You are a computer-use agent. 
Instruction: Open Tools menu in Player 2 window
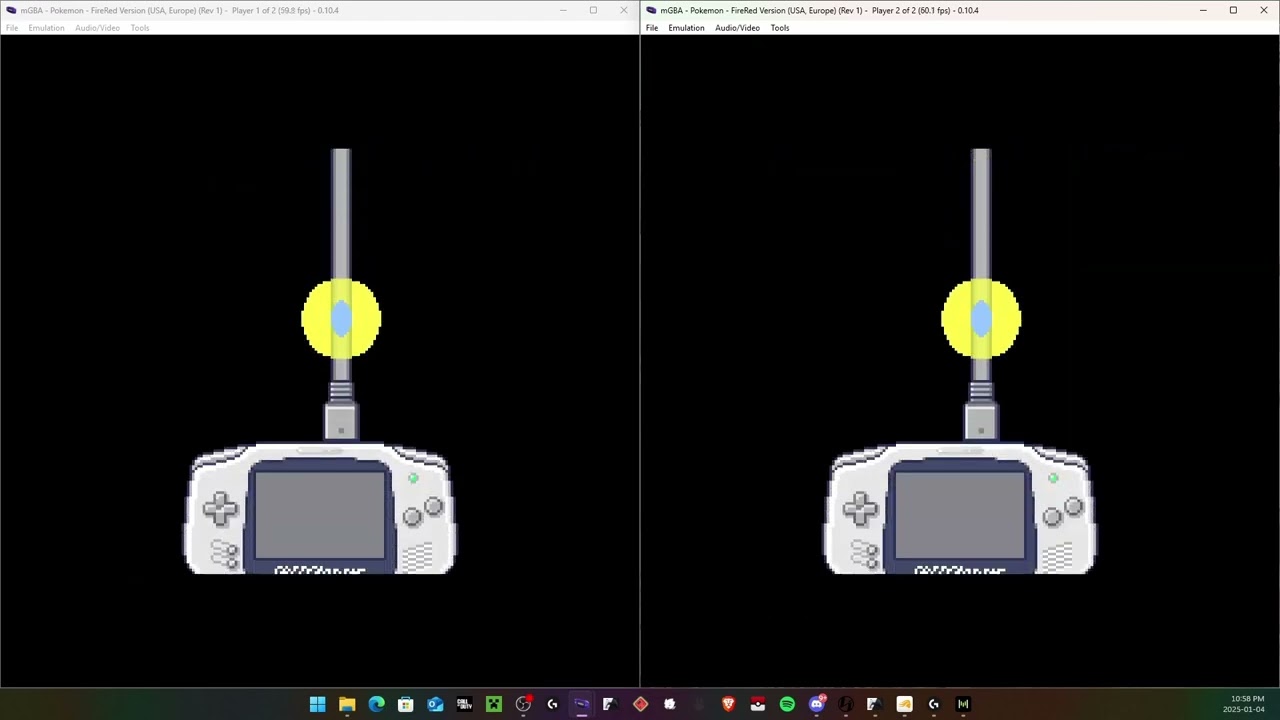780,28
